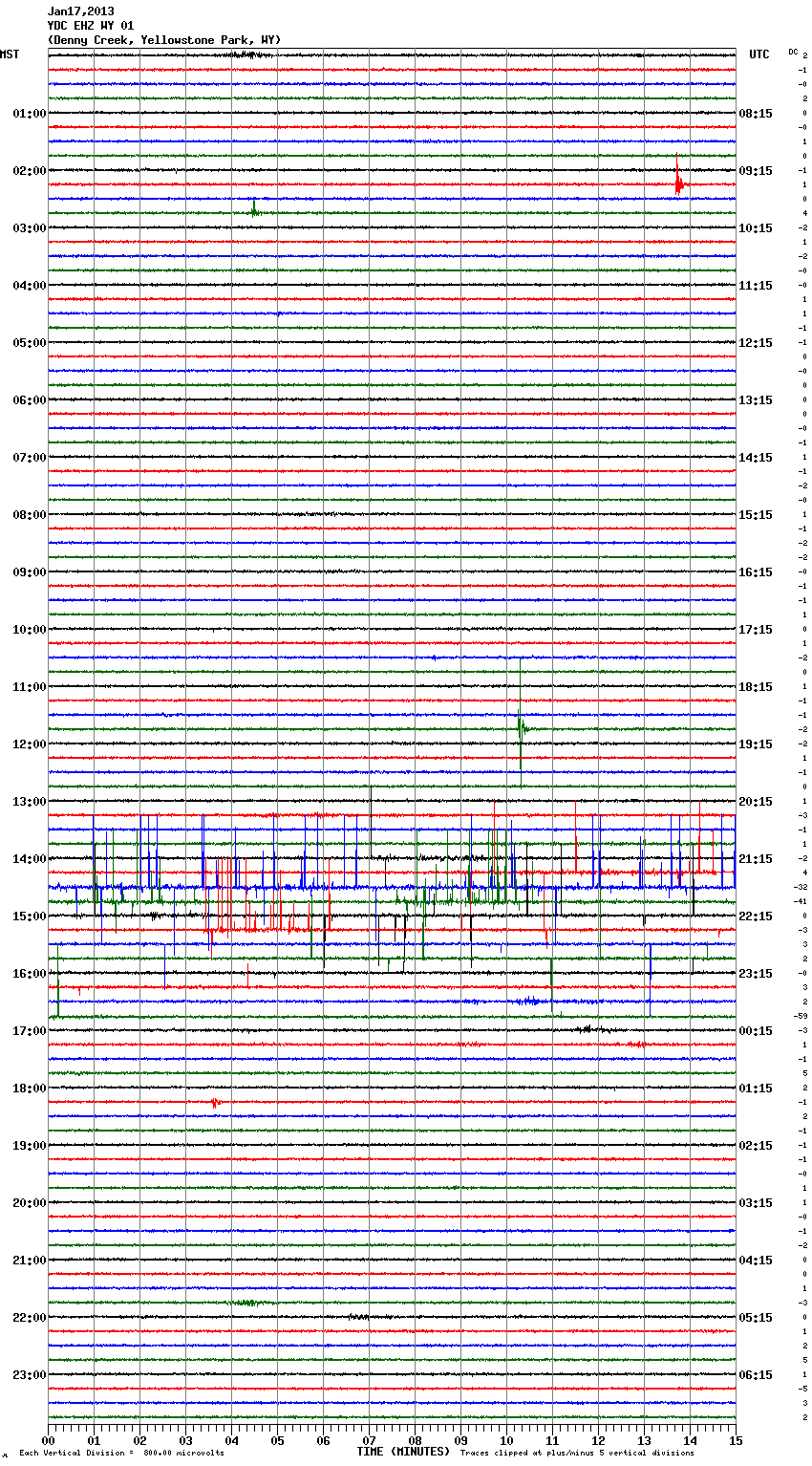Screen dimensions: 812x1466
Task: Click the TIME (MINUTES) axis title
Action: [x=403, y=1452]
